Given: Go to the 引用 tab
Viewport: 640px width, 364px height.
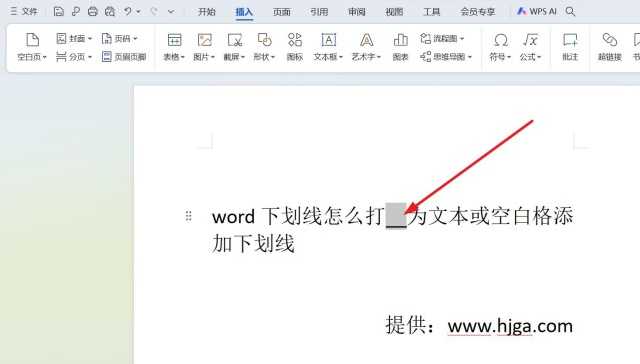Looking at the screenshot, I should [x=319, y=12].
